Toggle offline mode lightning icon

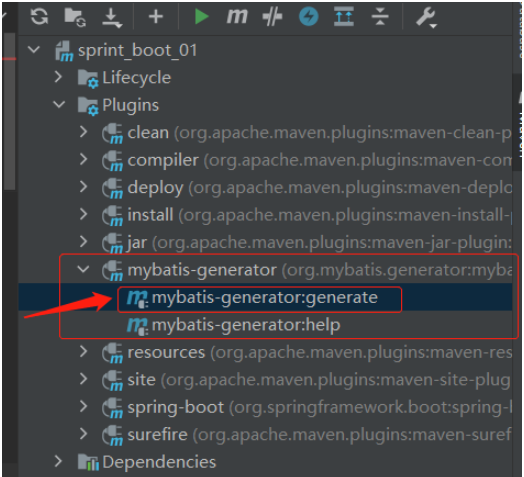(308, 16)
